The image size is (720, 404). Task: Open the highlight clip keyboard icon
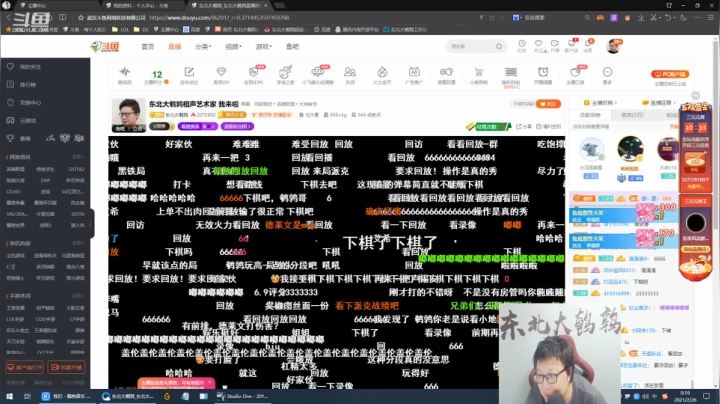(511, 72)
